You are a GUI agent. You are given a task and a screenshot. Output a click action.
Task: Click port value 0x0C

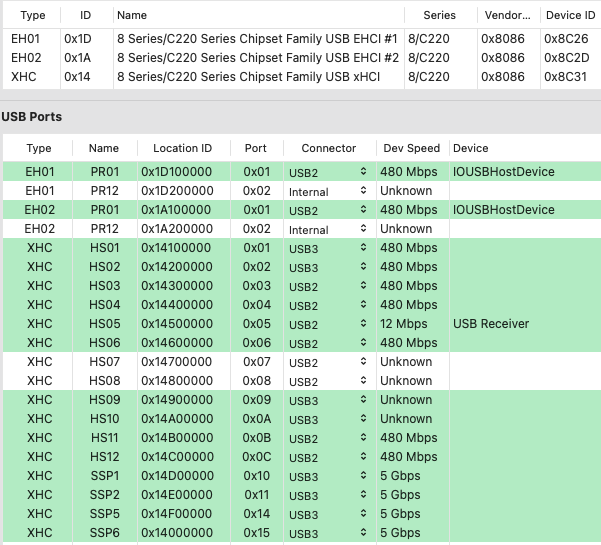(x=257, y=457)
